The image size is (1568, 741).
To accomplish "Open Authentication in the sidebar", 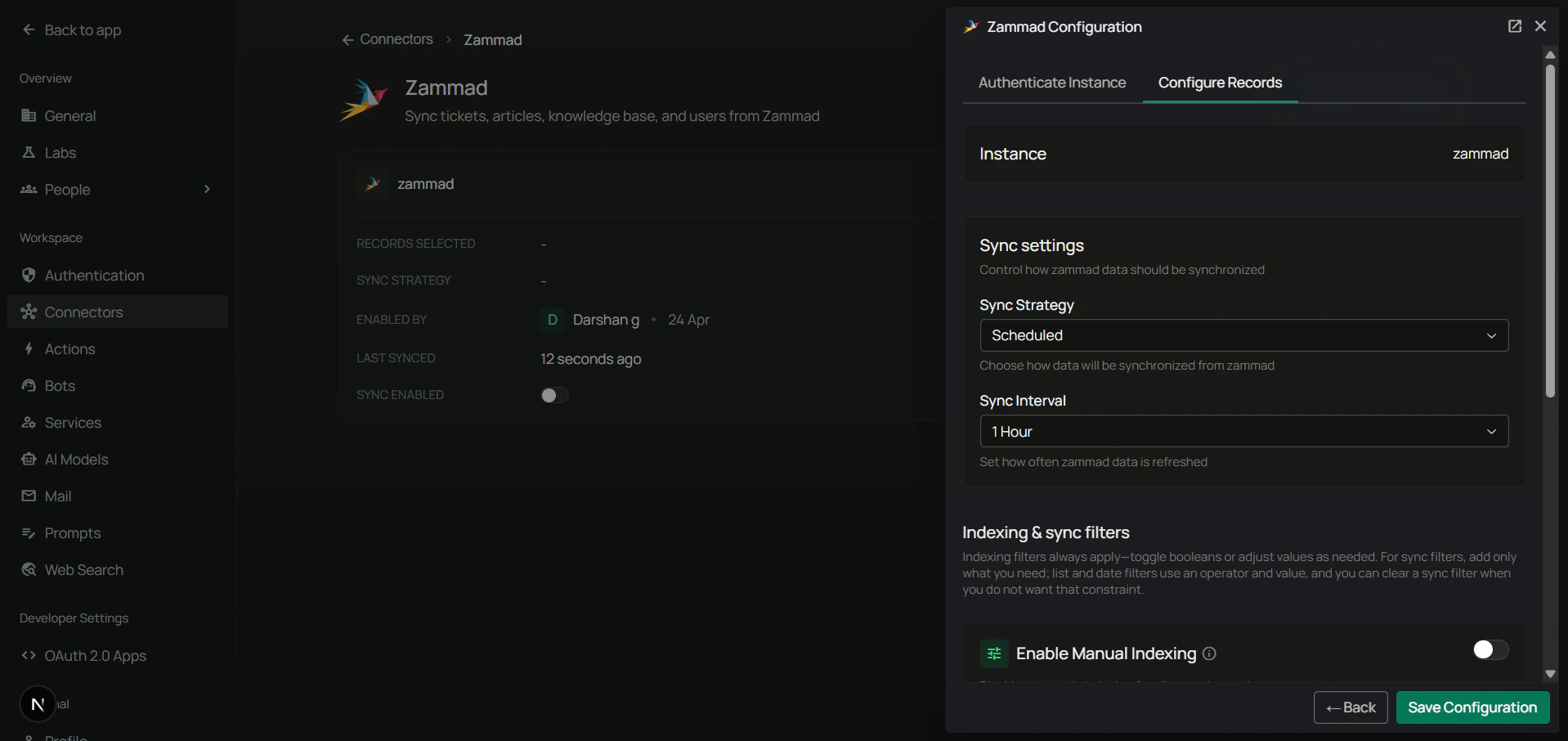I will 118,275.
